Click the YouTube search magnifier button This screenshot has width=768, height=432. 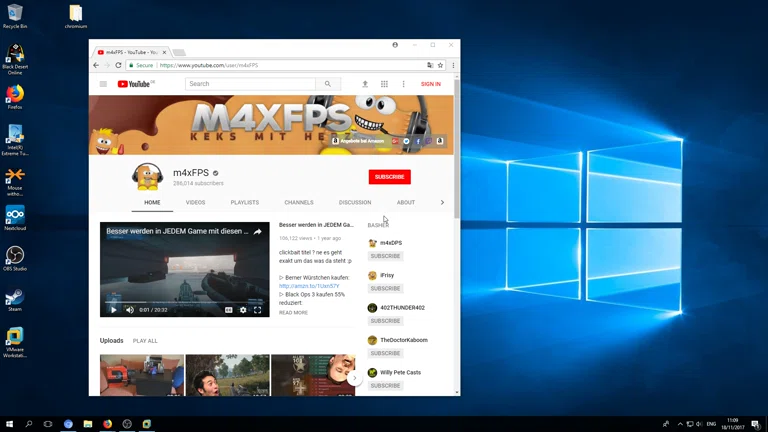(x=327, y=84)
